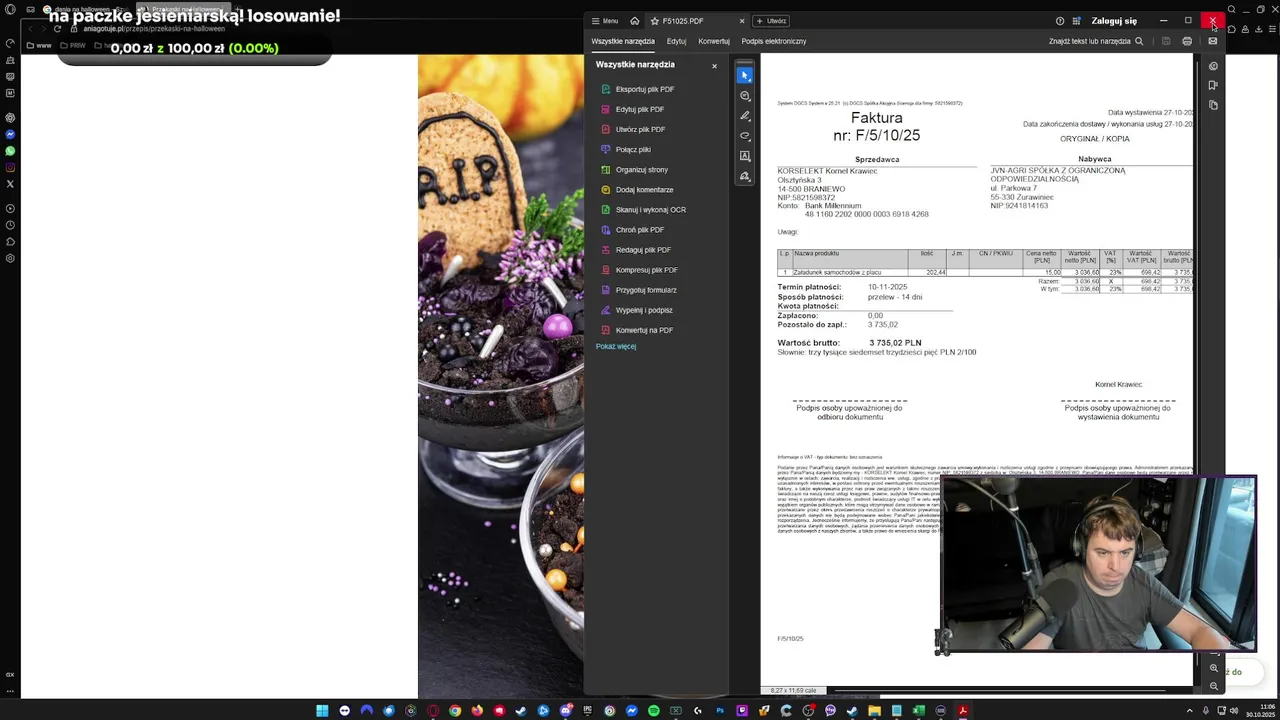
Task: Click the Wartość brutto 3 735,02 PLN text
Action: click(x=849, y=343)
